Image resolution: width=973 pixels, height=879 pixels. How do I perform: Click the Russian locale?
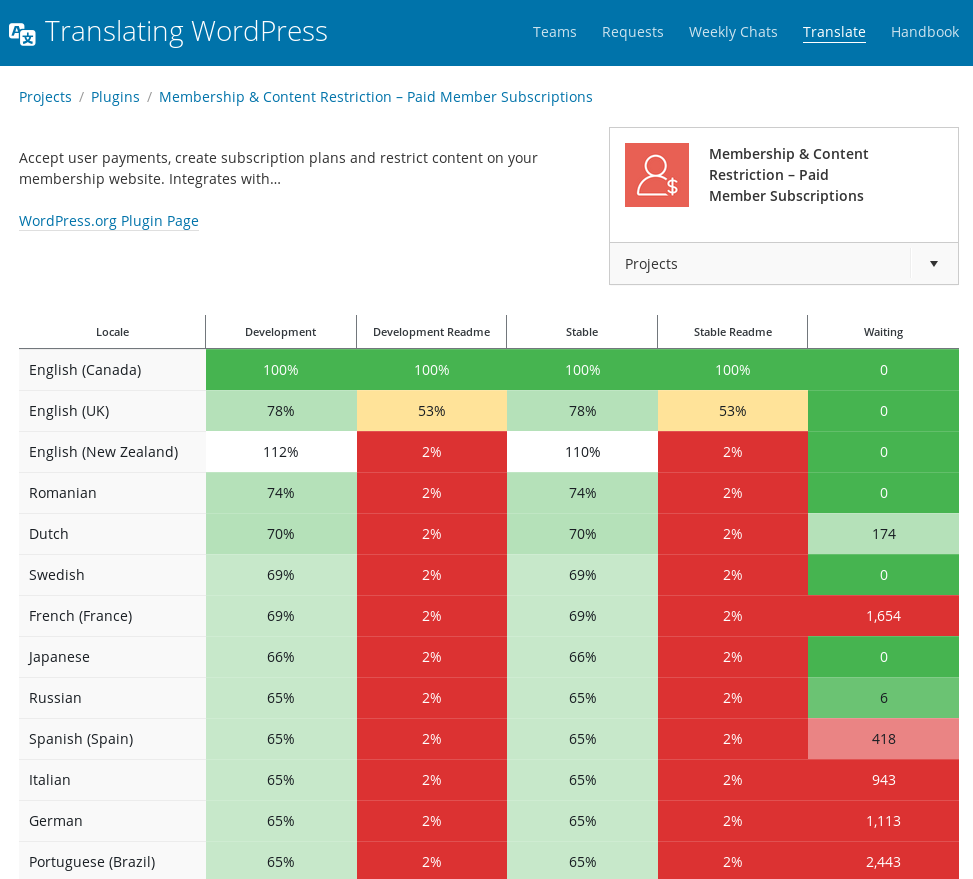[x=55, y=698]
